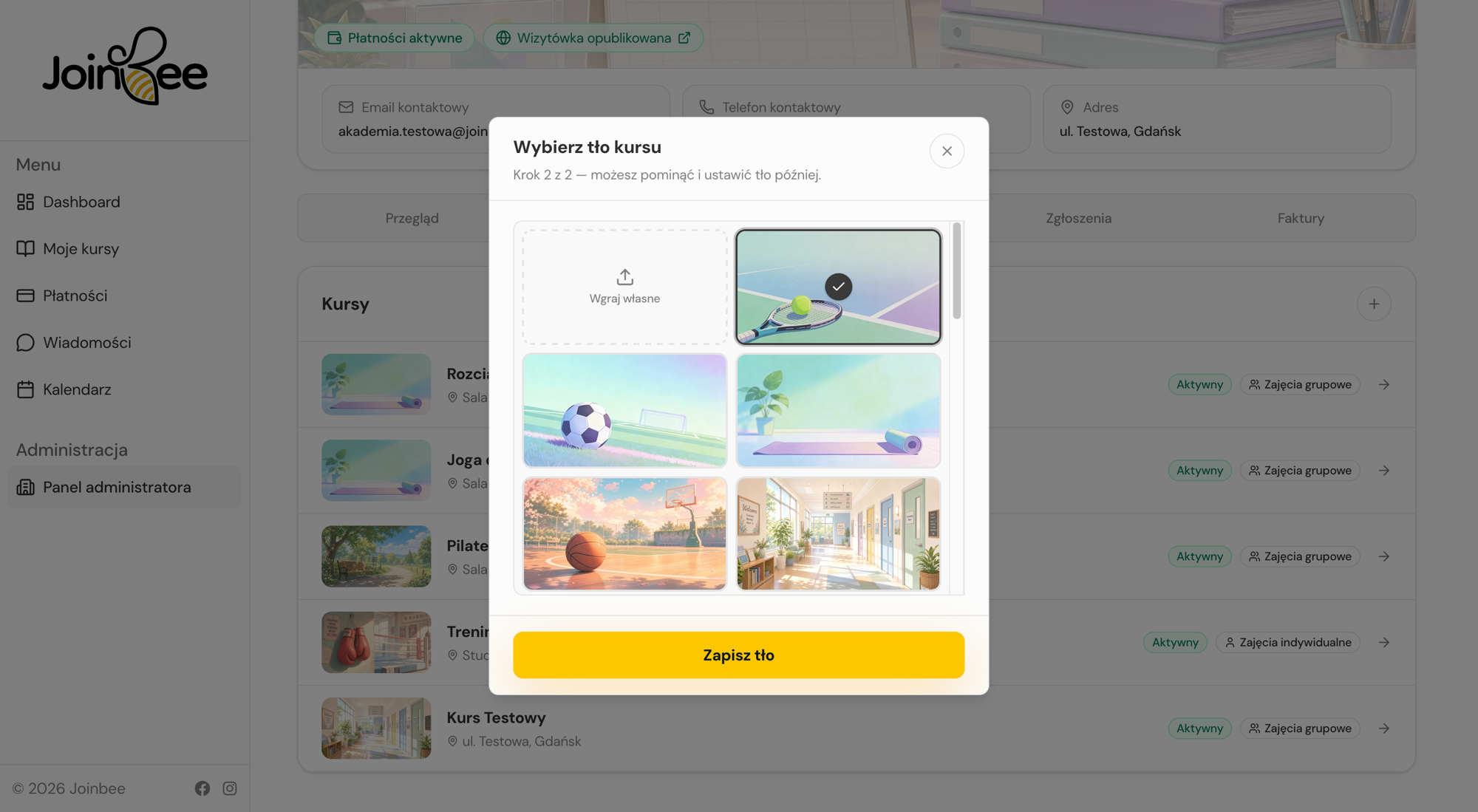The width and height of the screenshot is (1478, 812).
Task: Click the background list scrollbar
Action: click(957, 271)
